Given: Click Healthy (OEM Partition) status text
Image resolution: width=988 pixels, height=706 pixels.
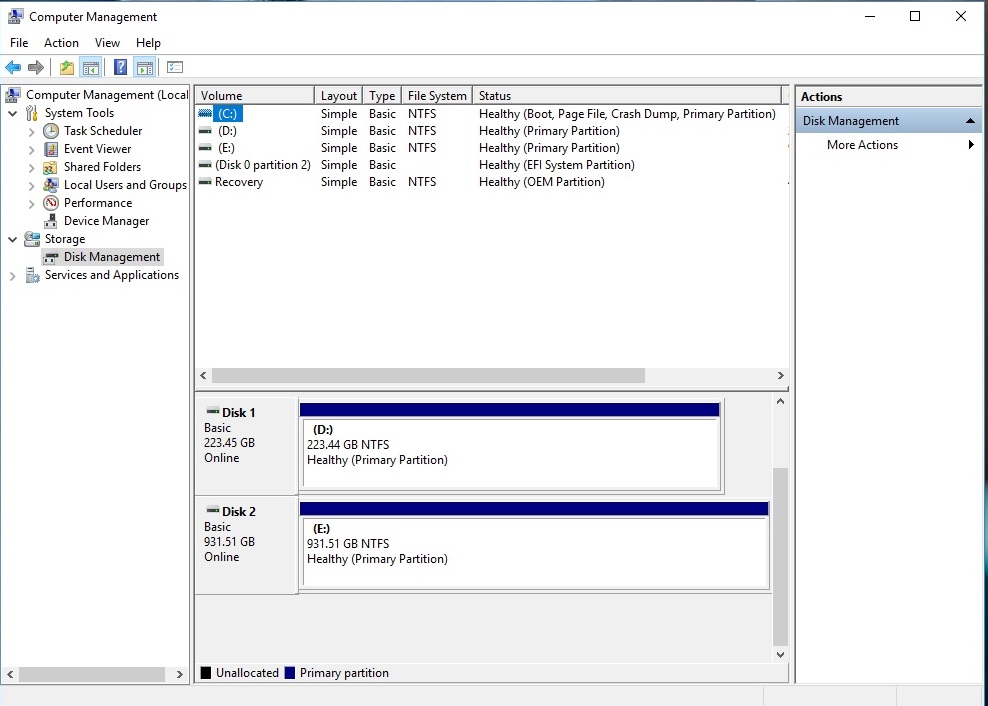Looking at the screenshot, I should [541, 182].
